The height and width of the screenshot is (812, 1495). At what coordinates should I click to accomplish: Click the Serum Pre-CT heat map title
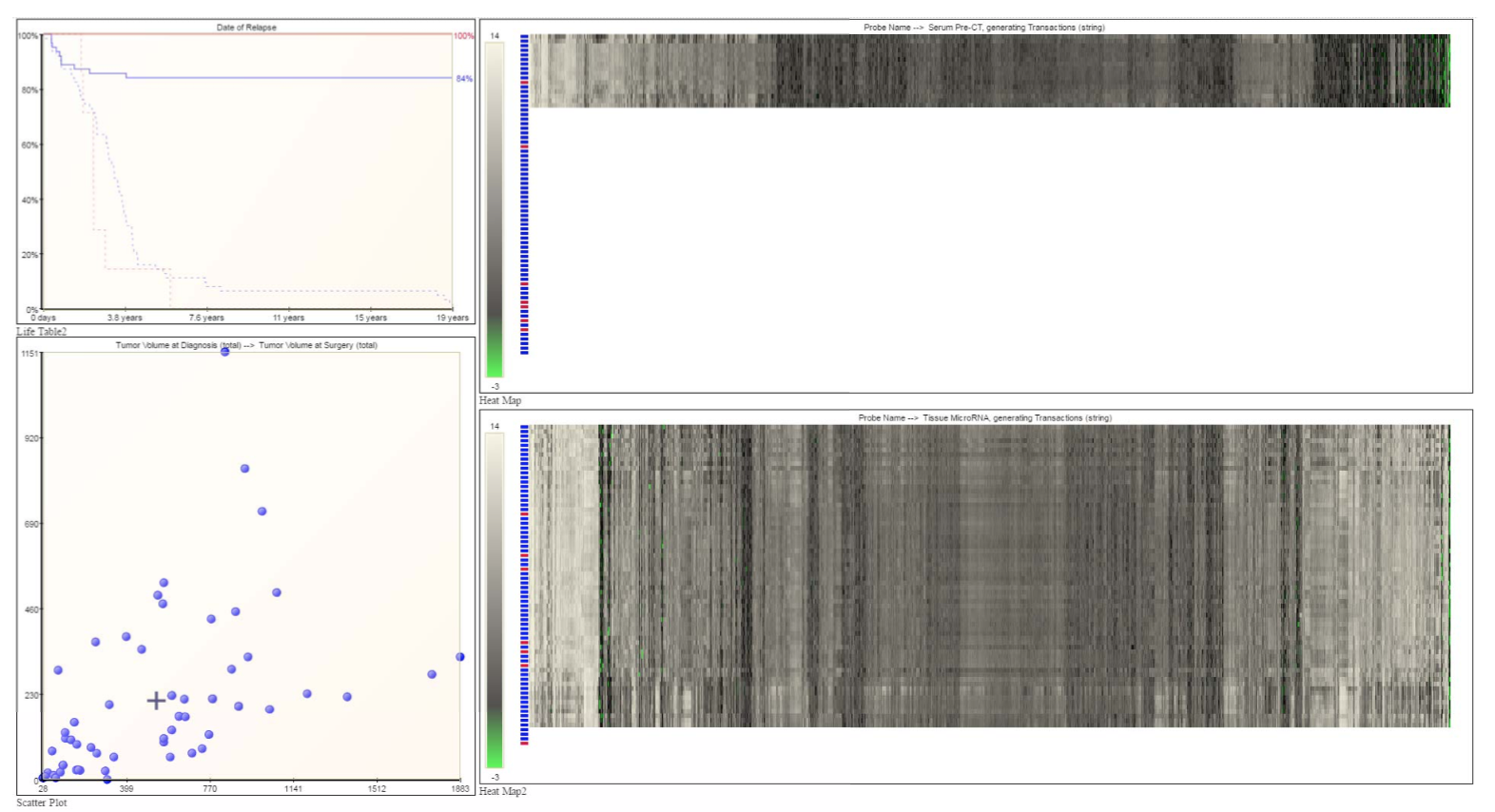[x=983, y=28]
